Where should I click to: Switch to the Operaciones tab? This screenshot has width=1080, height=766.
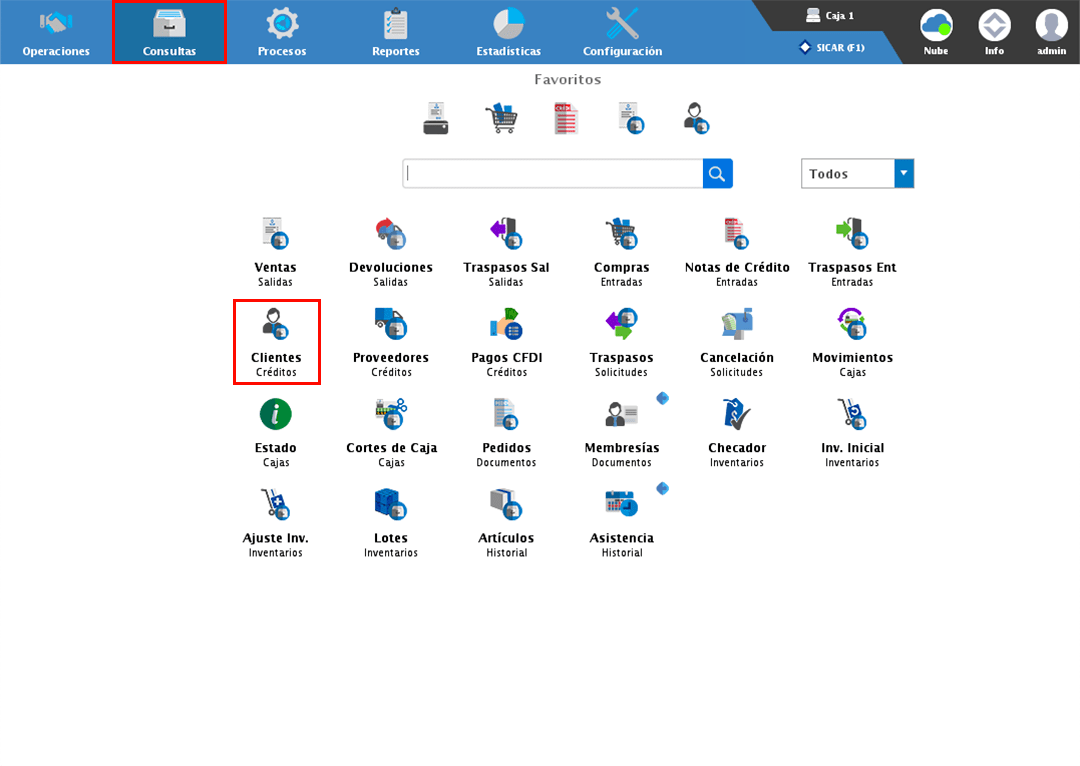56,32
